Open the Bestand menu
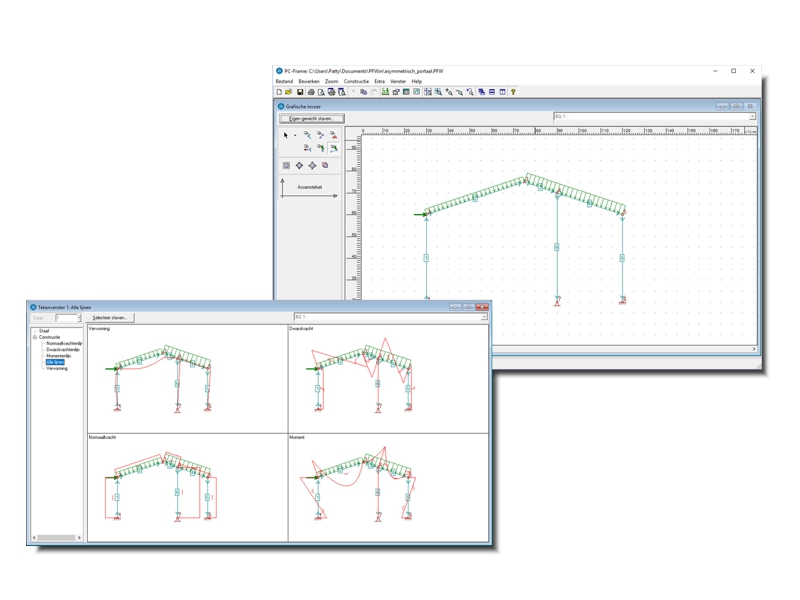 [x=284, y=82]
